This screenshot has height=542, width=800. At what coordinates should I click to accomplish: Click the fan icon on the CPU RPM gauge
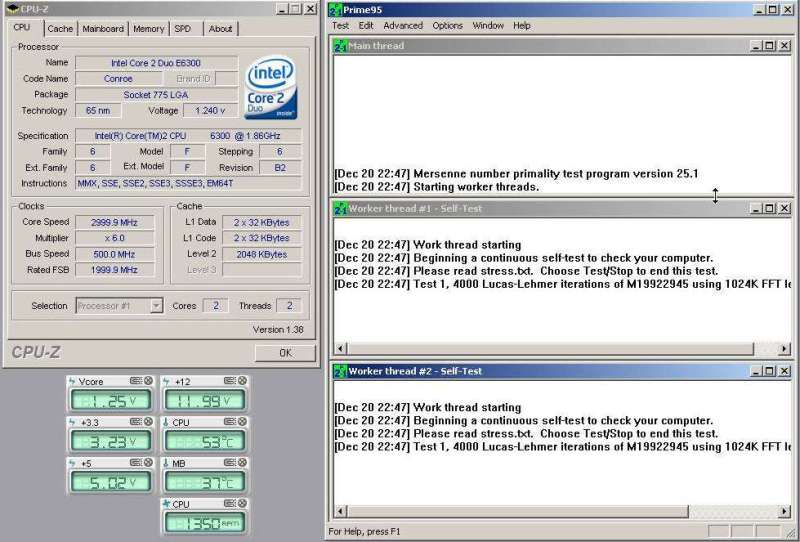point(166,504)
